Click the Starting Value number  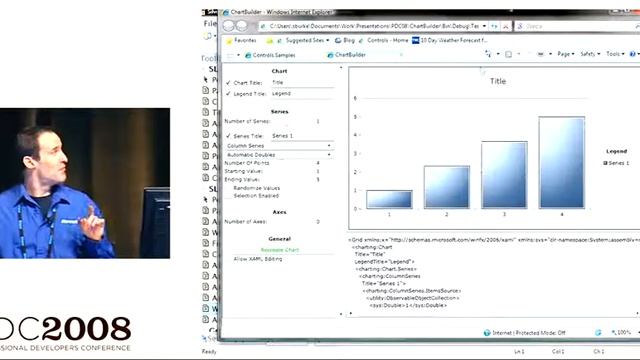tap(318, 171)
